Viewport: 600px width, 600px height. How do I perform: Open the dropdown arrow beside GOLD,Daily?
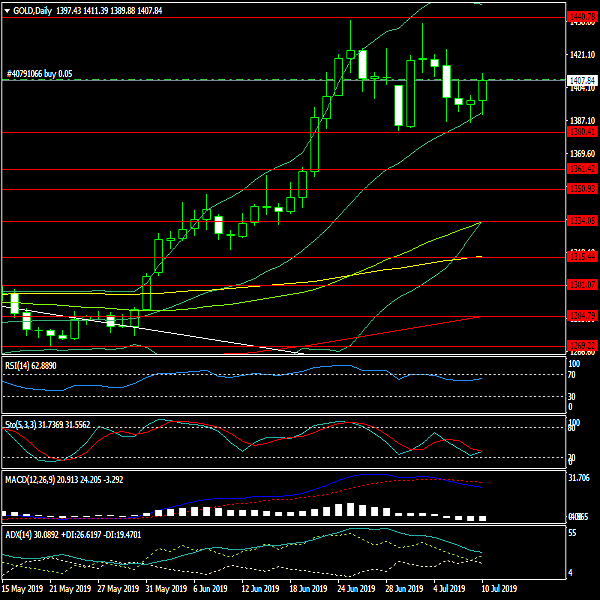pyautogui.click(x=6, y=10)
